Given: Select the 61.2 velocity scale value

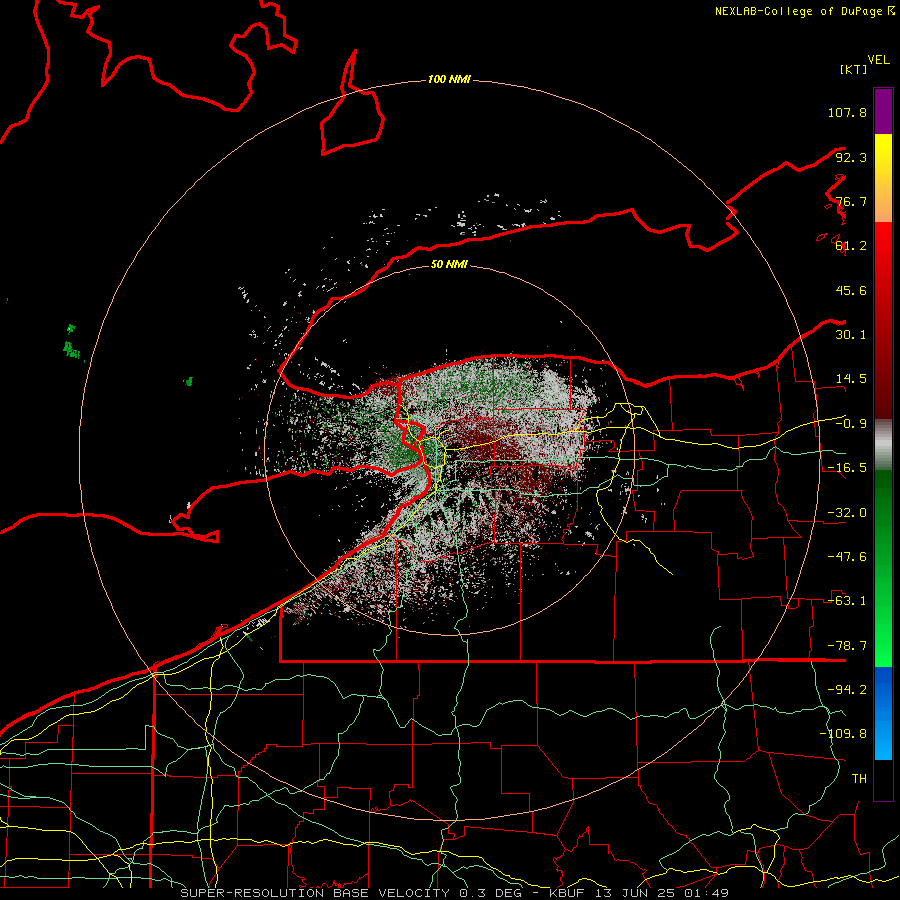Looking at the screenshot, I should [851, 246].
